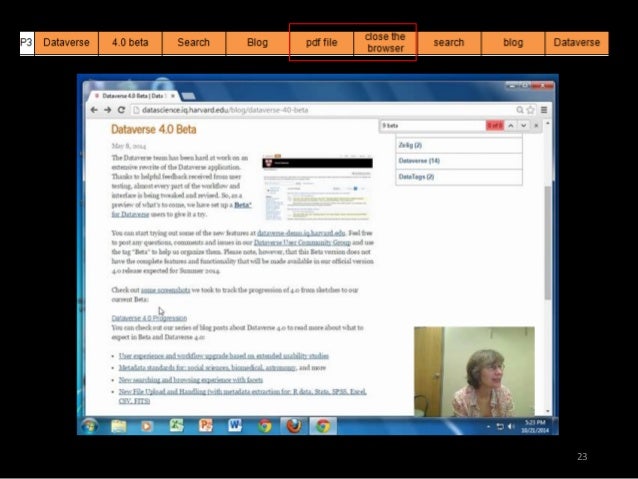638x479 pixels.
Task: Open New searching and browsing experience link
Action: (191, 380)
